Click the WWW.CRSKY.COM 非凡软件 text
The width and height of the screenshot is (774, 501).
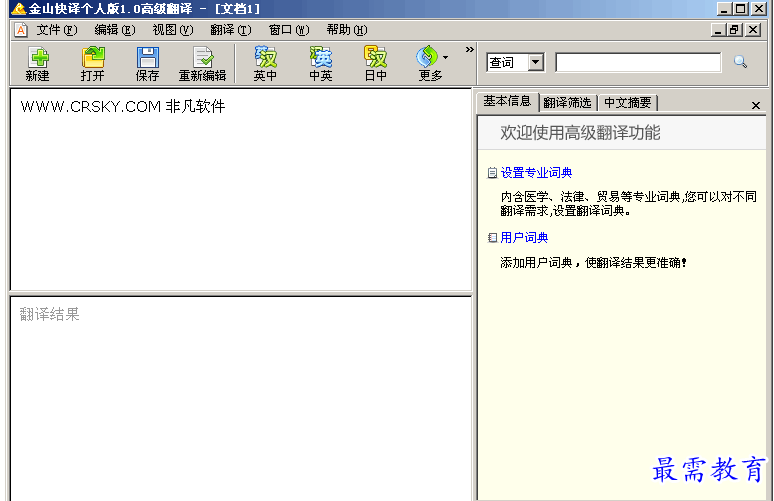123,106
